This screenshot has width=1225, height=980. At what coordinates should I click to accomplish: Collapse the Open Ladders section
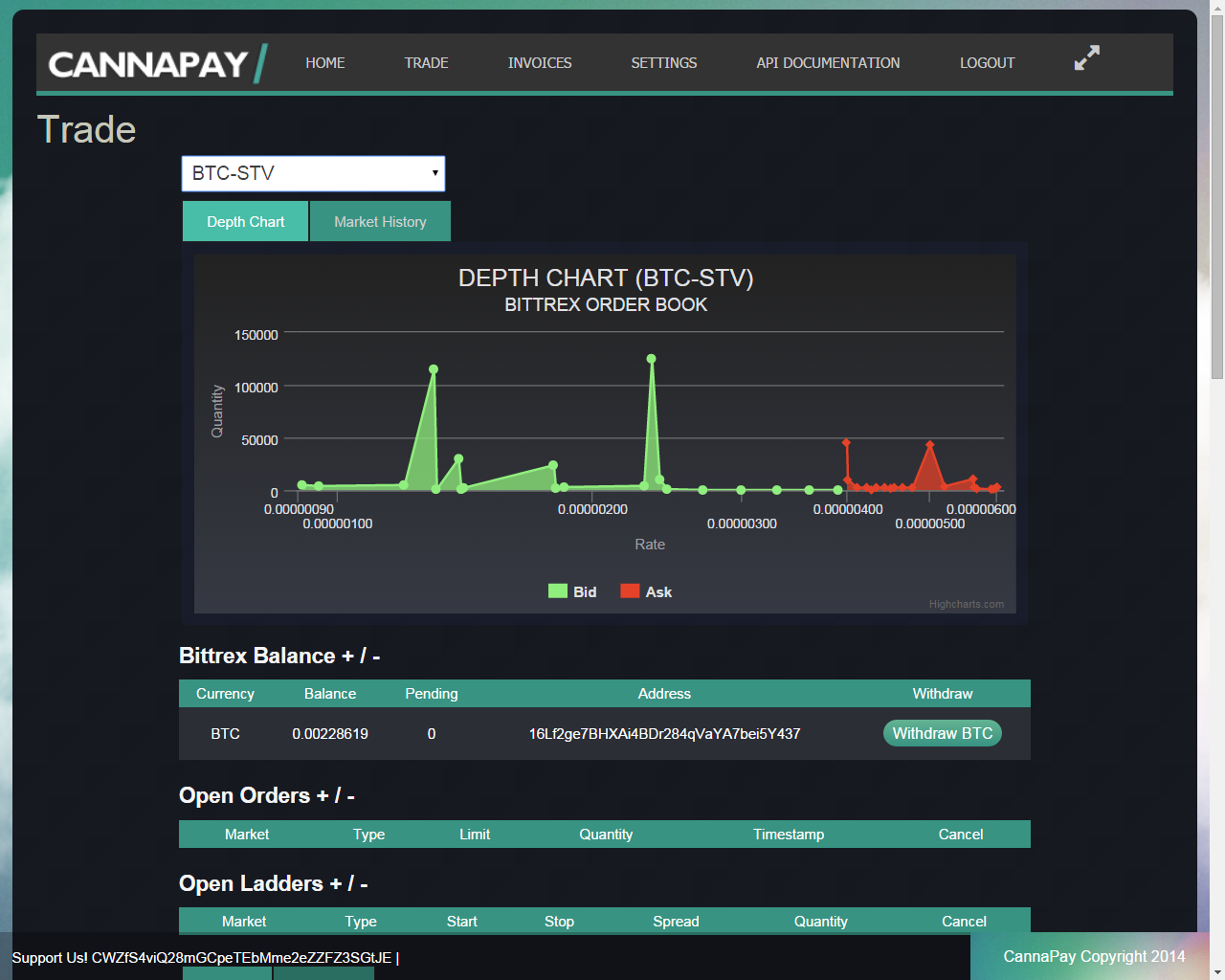click(x=274, y=883)
